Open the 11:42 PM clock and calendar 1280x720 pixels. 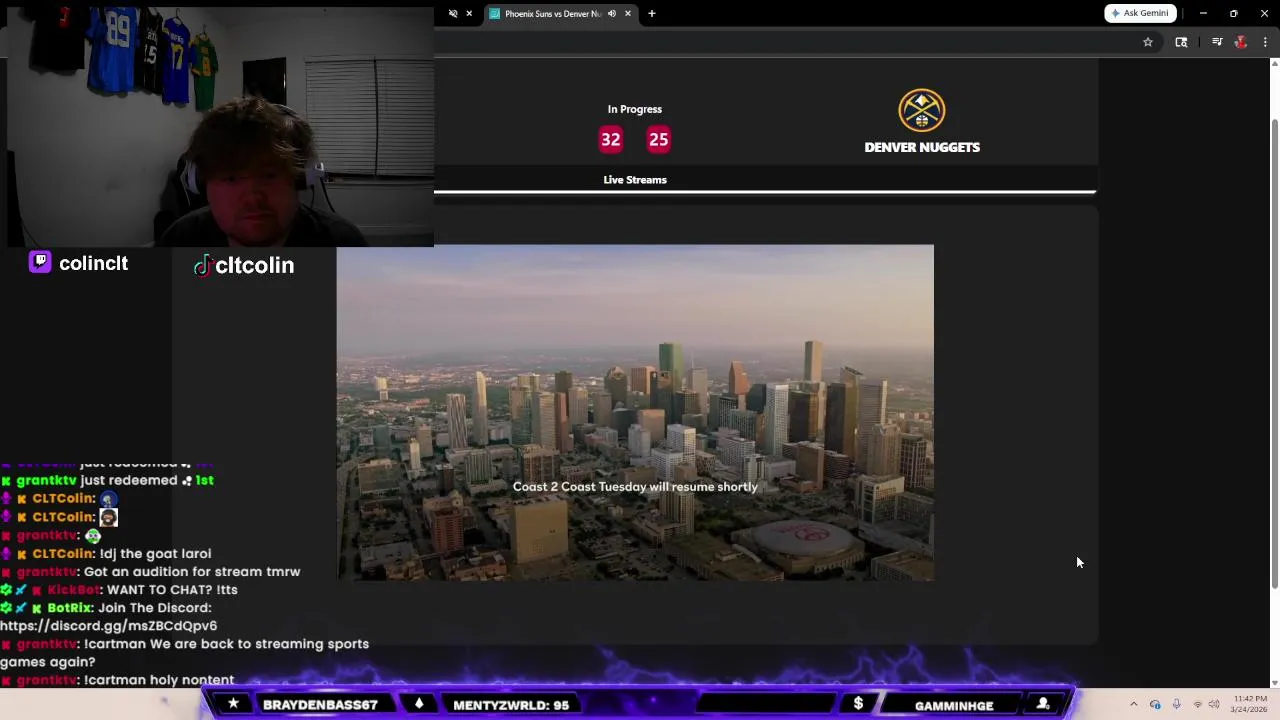pos(1250,703)
